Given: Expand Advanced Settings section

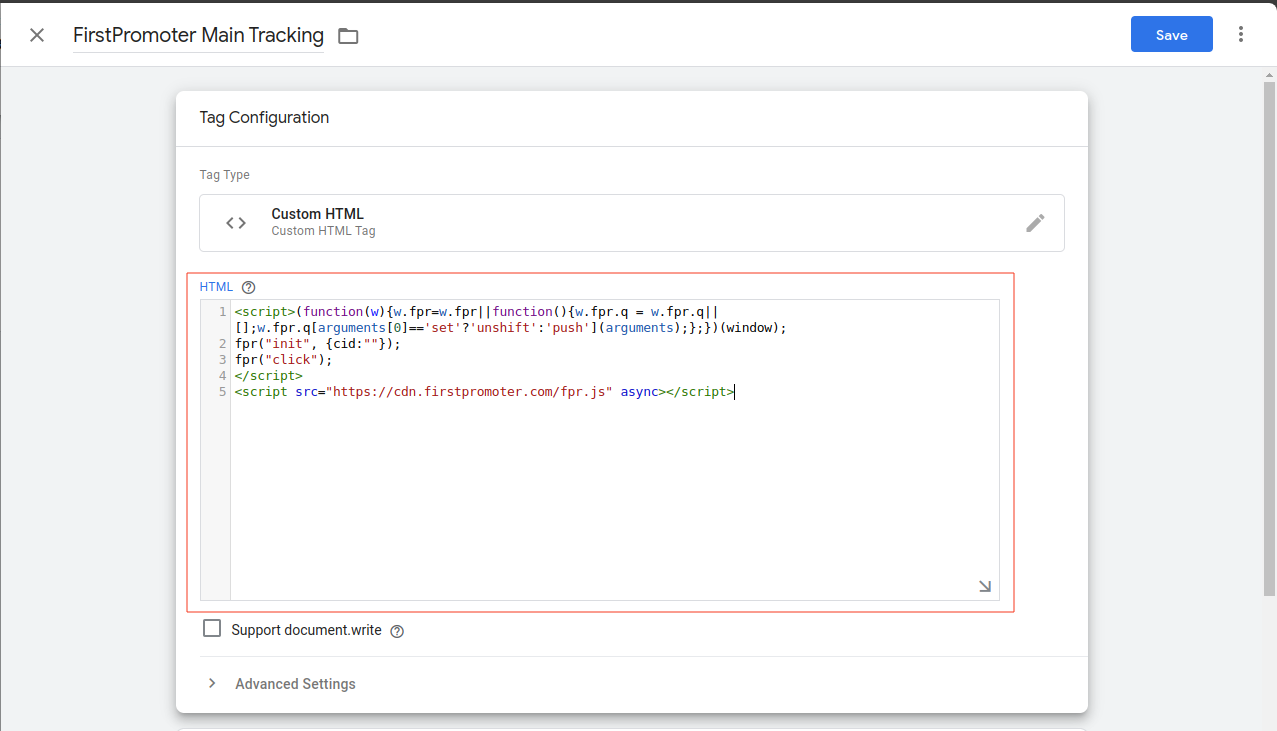Looking at the screenshot, I should pyautogui.click(x=282, y=684).
